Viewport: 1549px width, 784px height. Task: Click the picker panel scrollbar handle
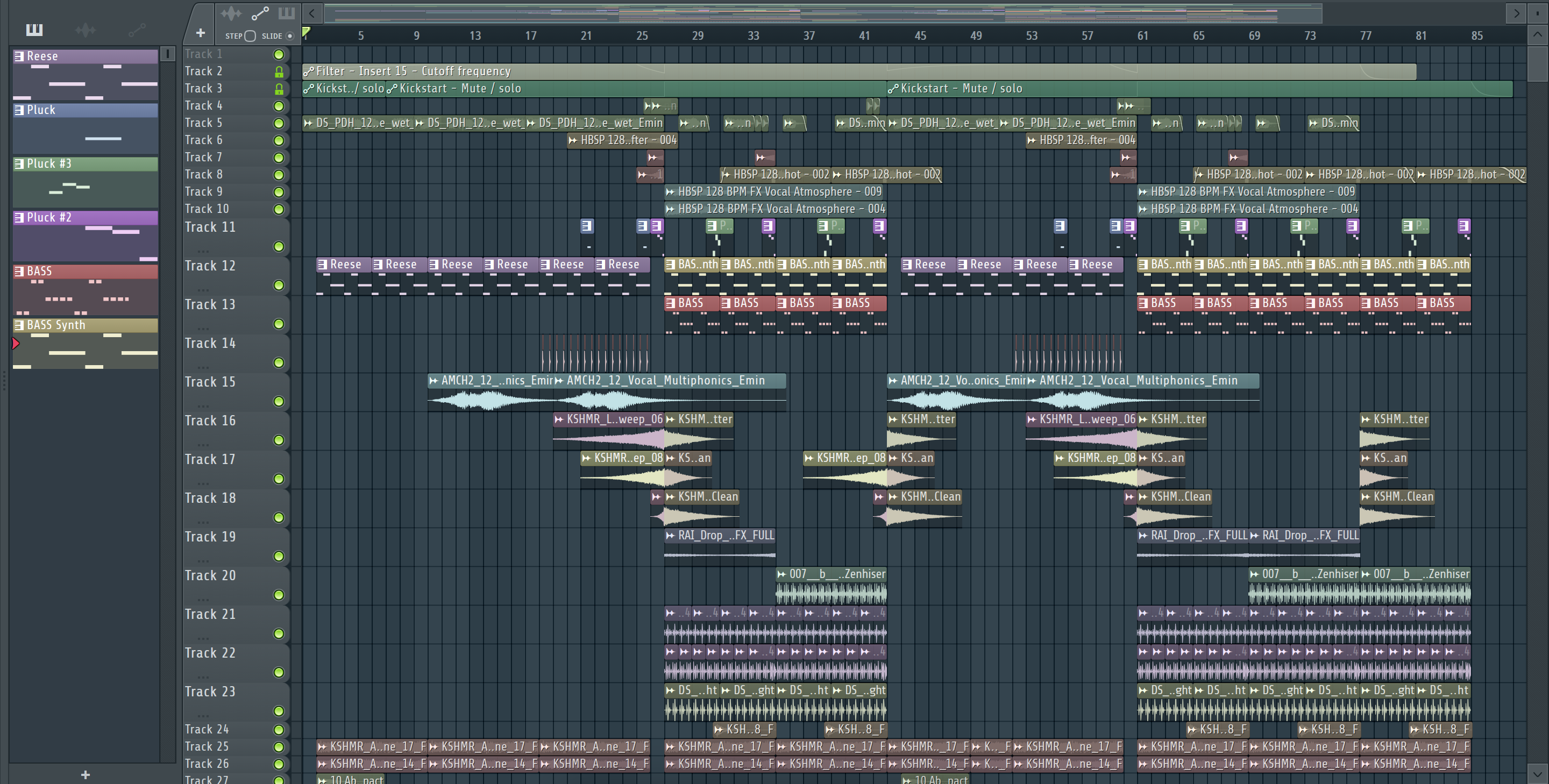(168, 54)
